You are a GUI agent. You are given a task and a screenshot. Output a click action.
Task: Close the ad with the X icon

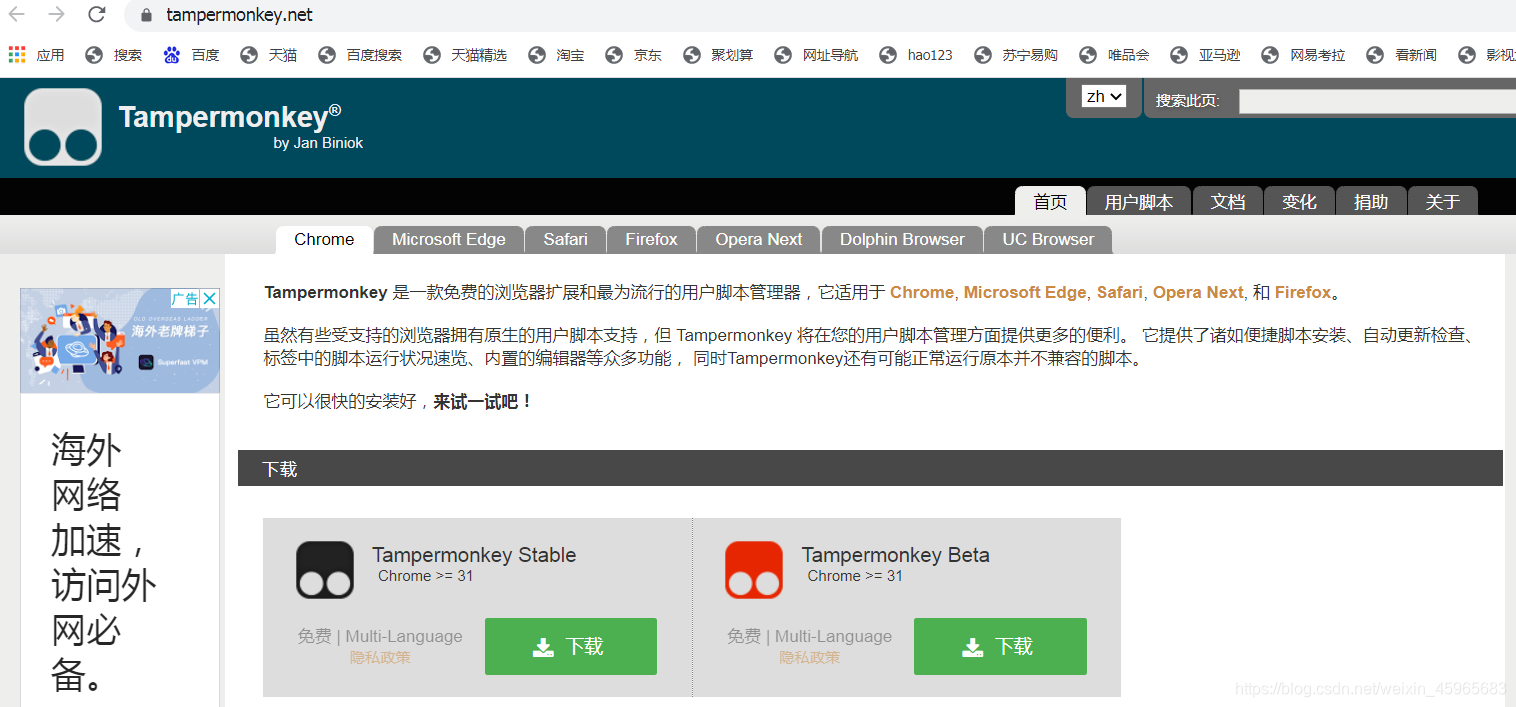(210, 298)
